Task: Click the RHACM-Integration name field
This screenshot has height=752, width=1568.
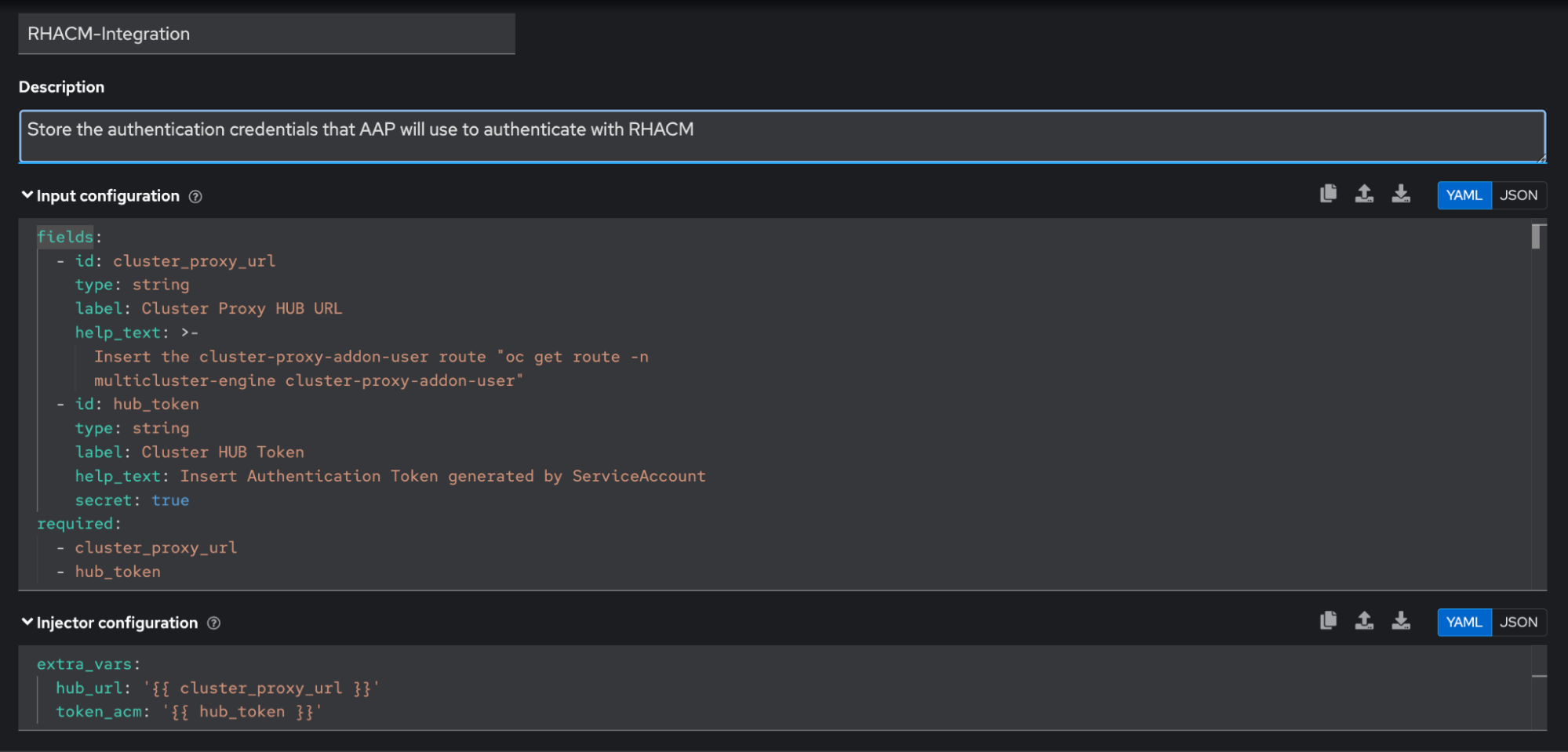Action: coord(267,34)
